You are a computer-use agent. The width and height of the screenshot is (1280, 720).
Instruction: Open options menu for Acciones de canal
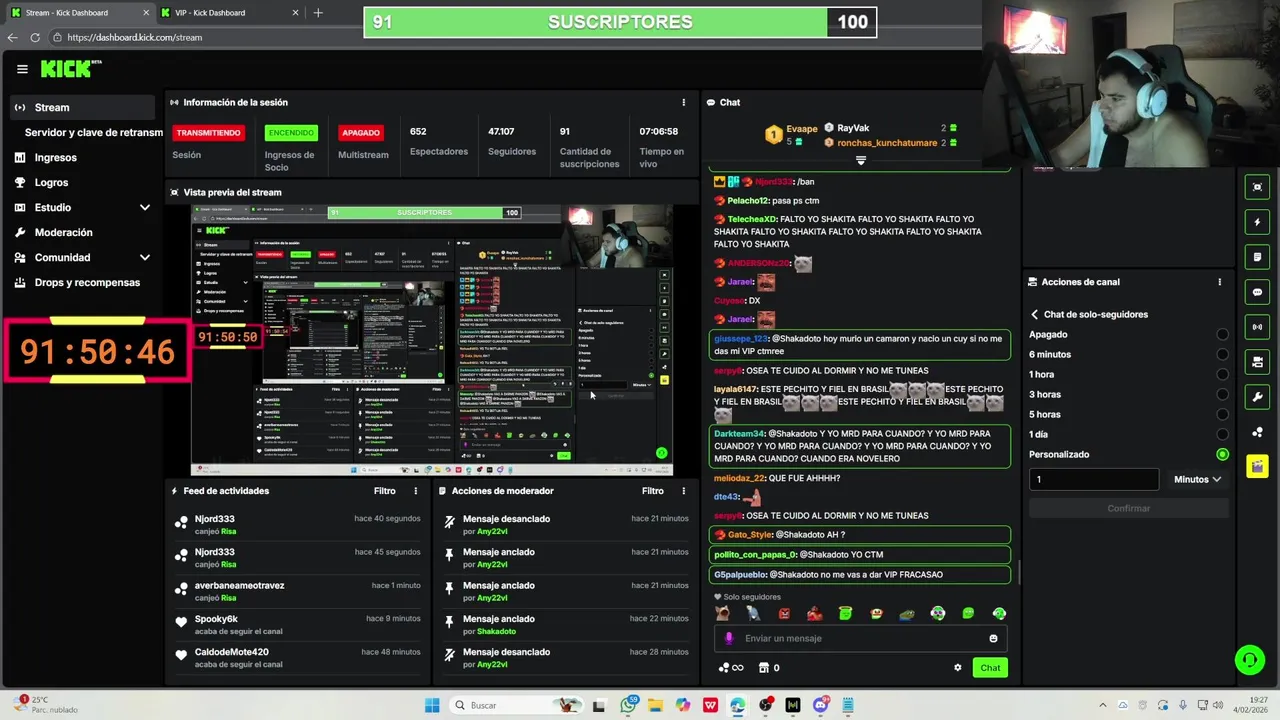[1219, 282]
